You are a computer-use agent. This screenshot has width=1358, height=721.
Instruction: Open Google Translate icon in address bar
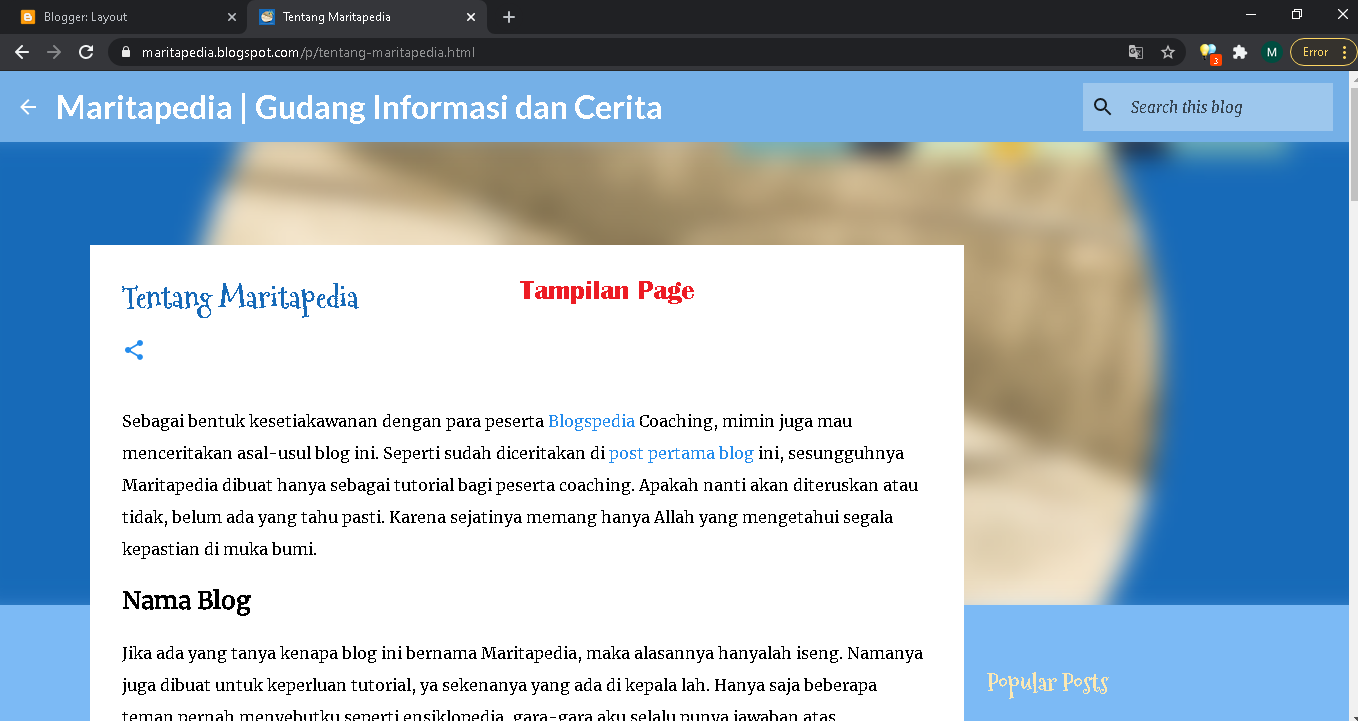pyautogui.click(x=1136, y=52)
